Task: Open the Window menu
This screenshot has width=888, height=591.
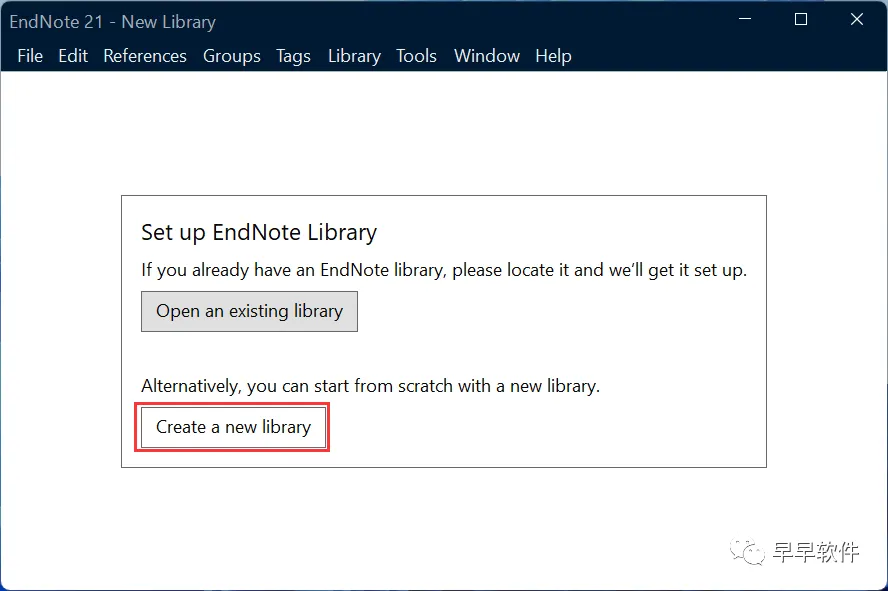Action: [x=487, y=56]
